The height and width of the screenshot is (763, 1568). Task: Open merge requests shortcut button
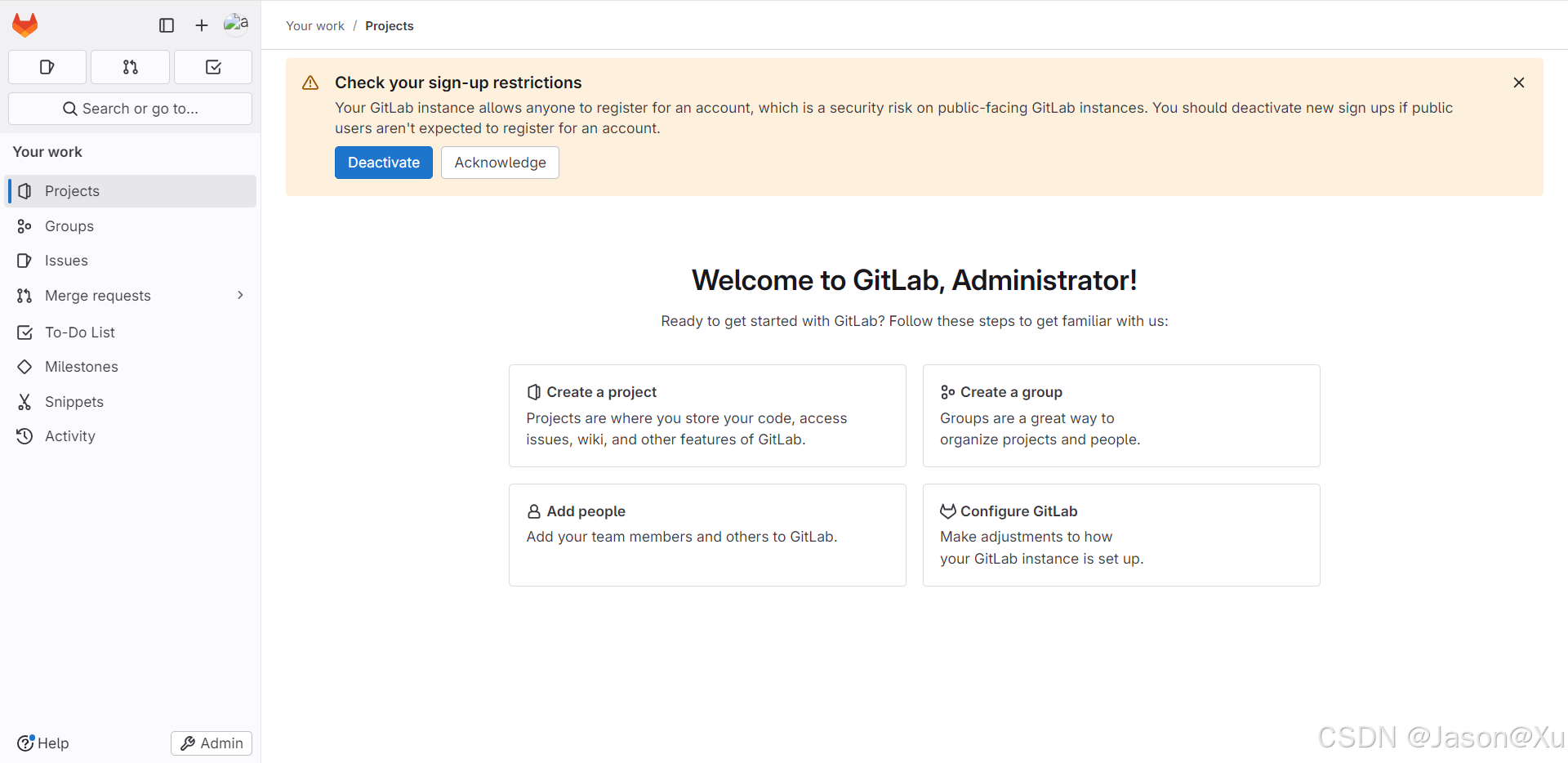click(131, 67)
